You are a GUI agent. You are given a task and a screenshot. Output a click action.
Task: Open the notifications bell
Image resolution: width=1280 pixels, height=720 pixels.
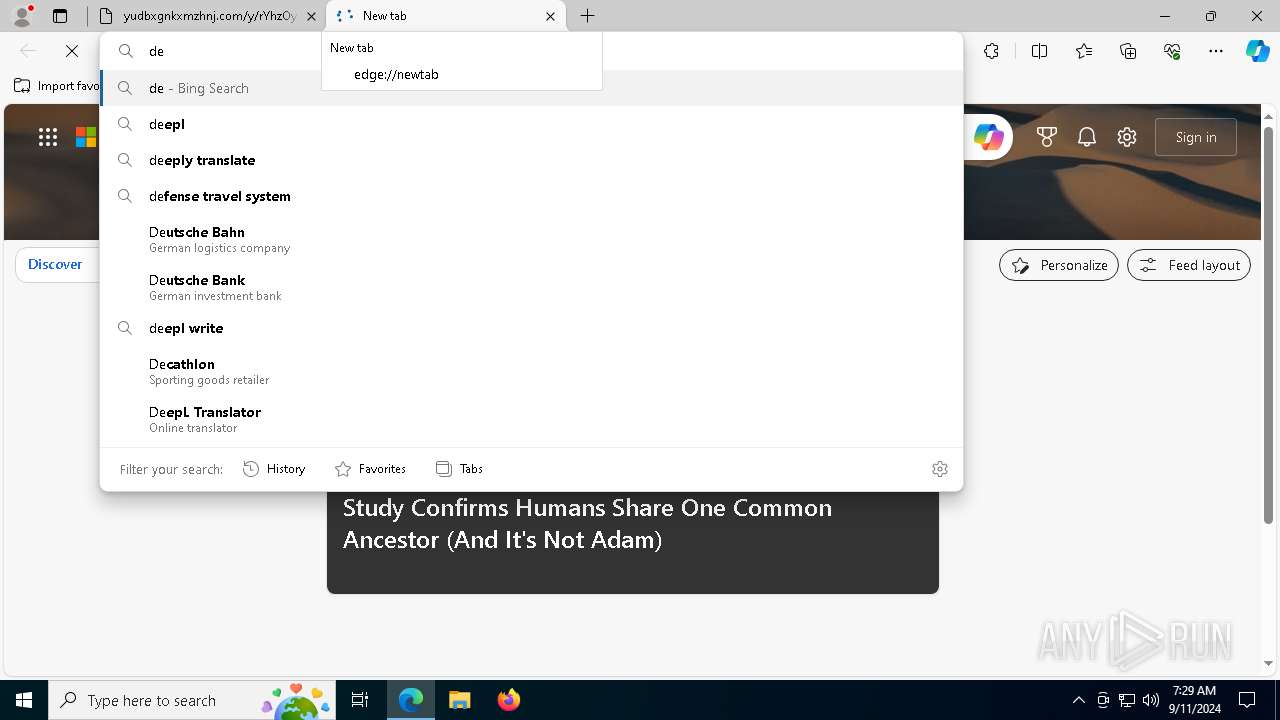(1087, 137)
